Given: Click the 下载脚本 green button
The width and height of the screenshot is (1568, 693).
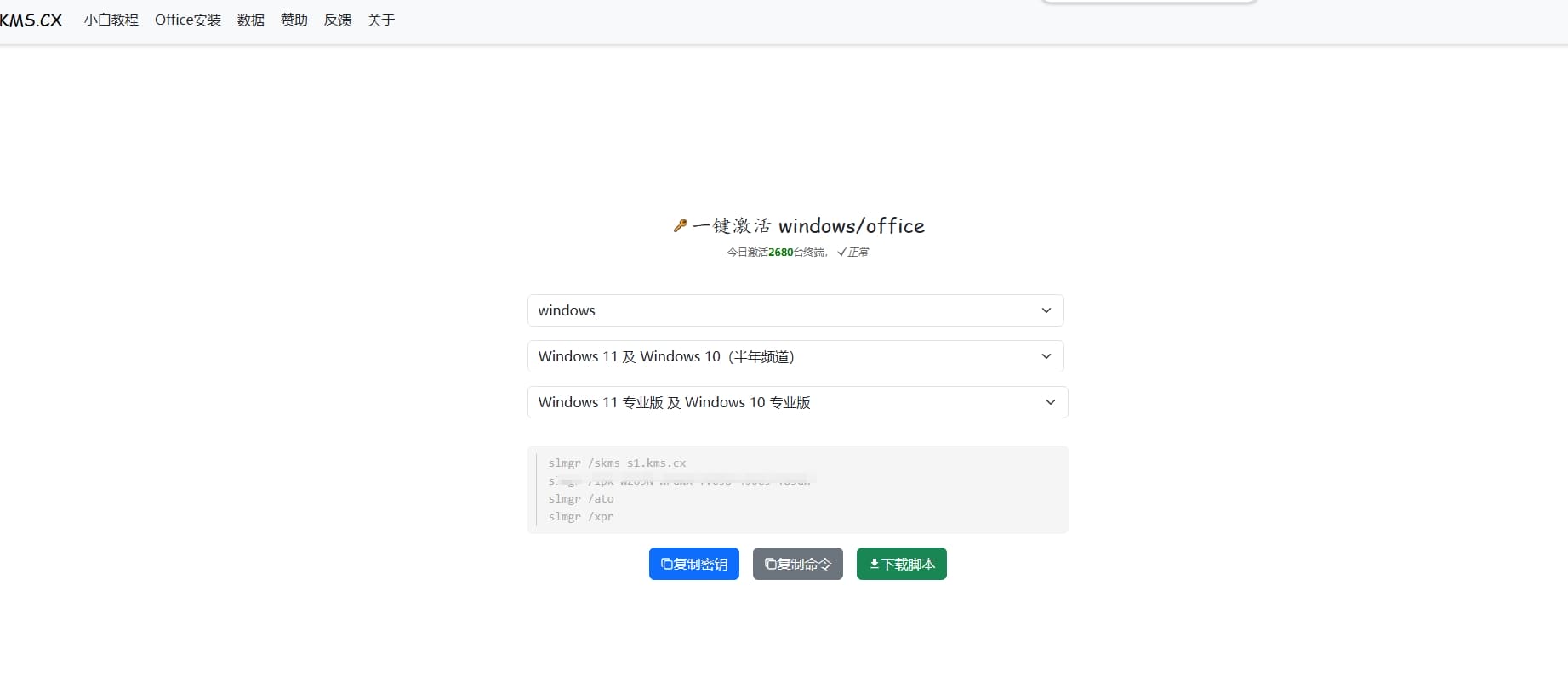Looking at the screenshot, I should 902,564.
